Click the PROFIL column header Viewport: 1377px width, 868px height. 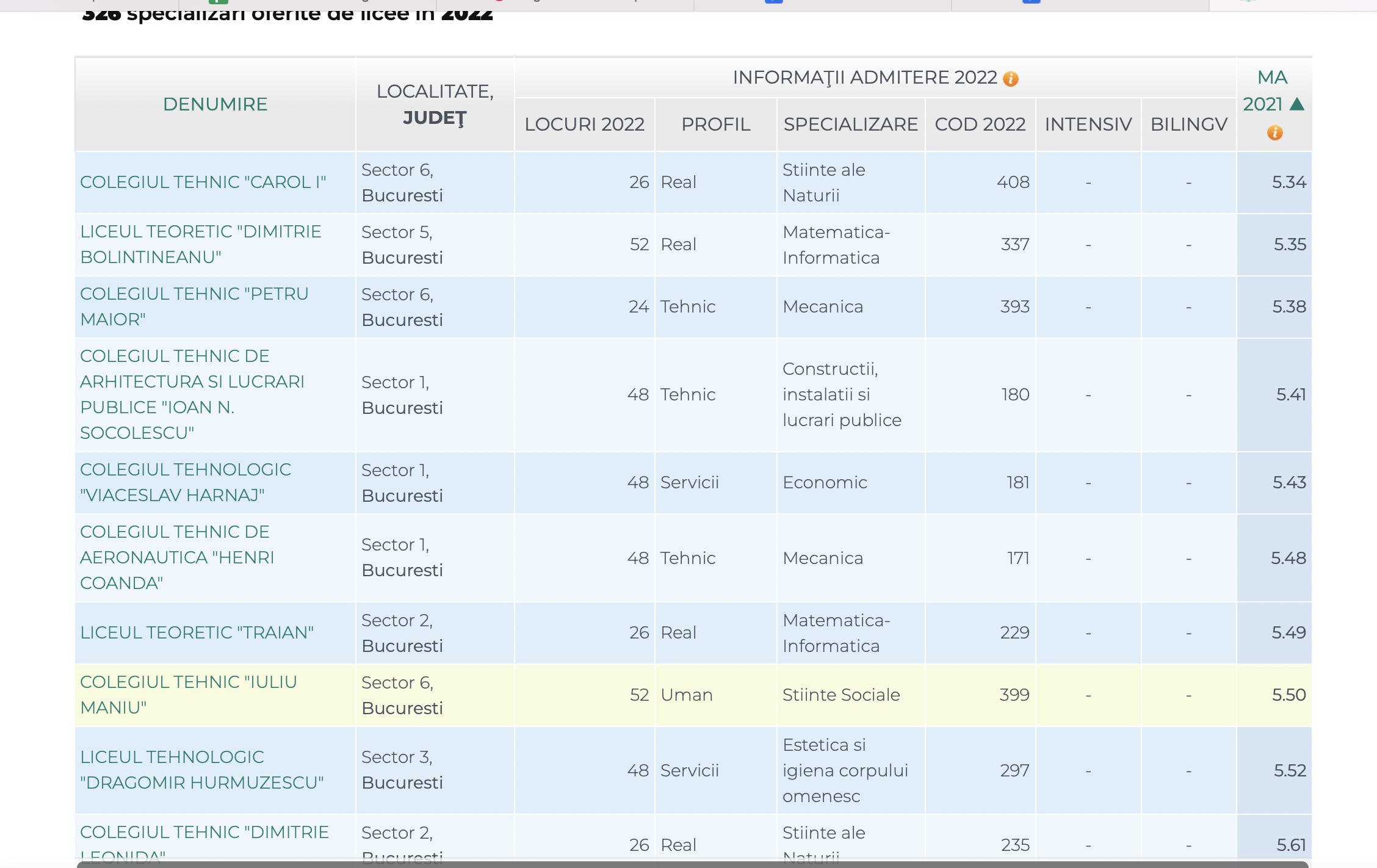pos(715,125)
